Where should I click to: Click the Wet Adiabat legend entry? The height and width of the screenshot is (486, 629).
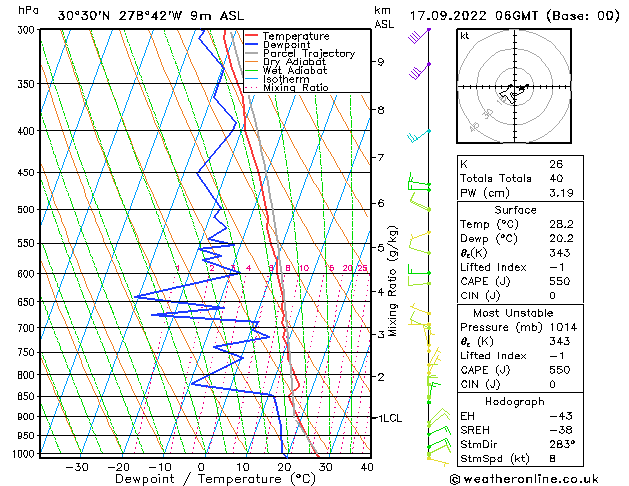(286, 71)
